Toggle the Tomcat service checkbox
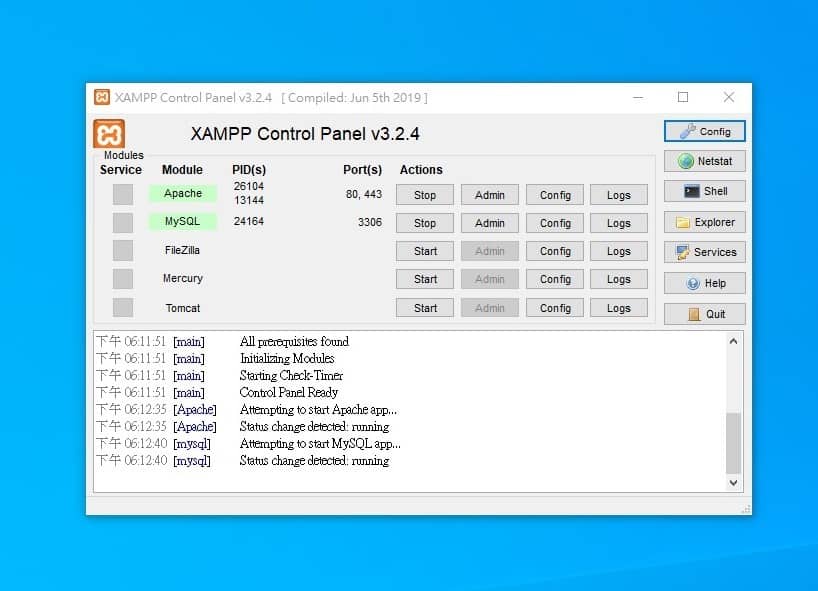 coord(122,308)
